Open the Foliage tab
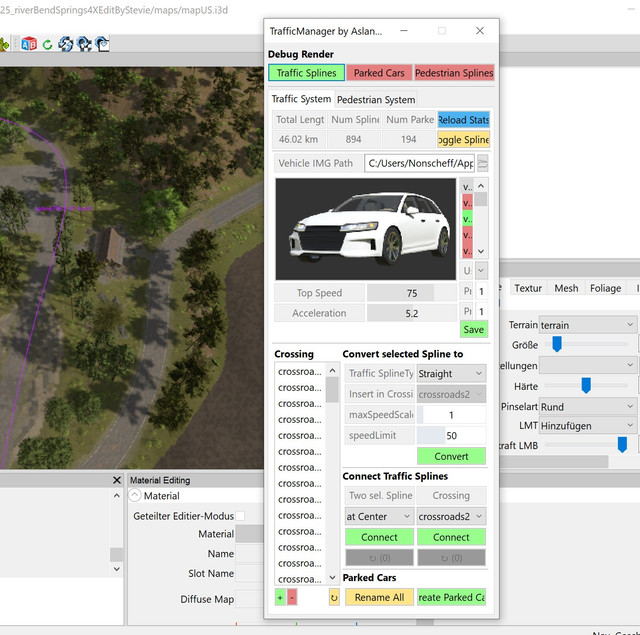This screenshot has width=640, height=635. click(605, 288)
